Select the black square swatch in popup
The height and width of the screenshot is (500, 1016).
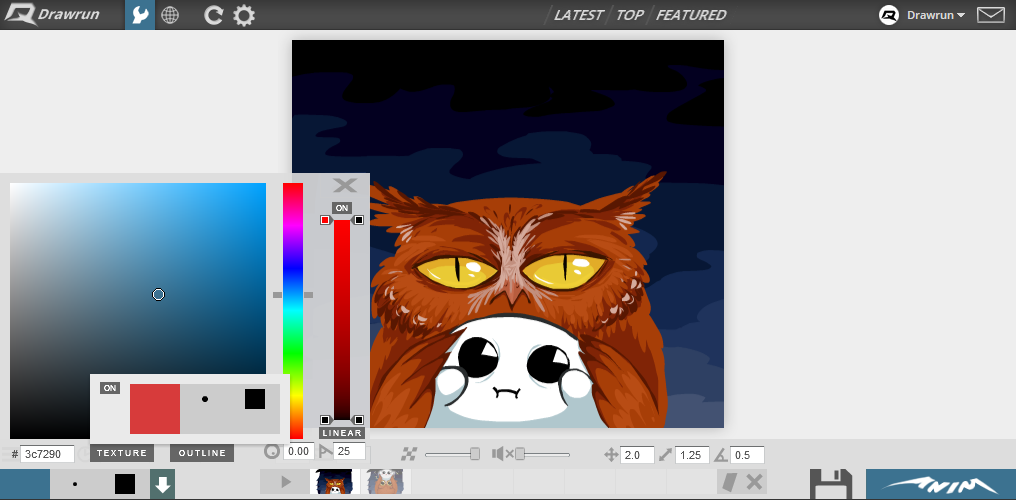pyautogui.click(x=255, y=399)
